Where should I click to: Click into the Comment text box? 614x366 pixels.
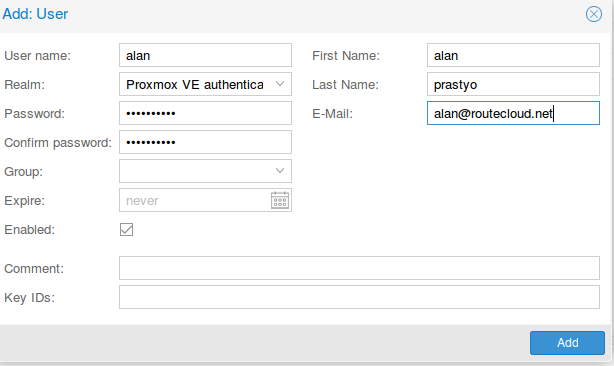[359, 268]
